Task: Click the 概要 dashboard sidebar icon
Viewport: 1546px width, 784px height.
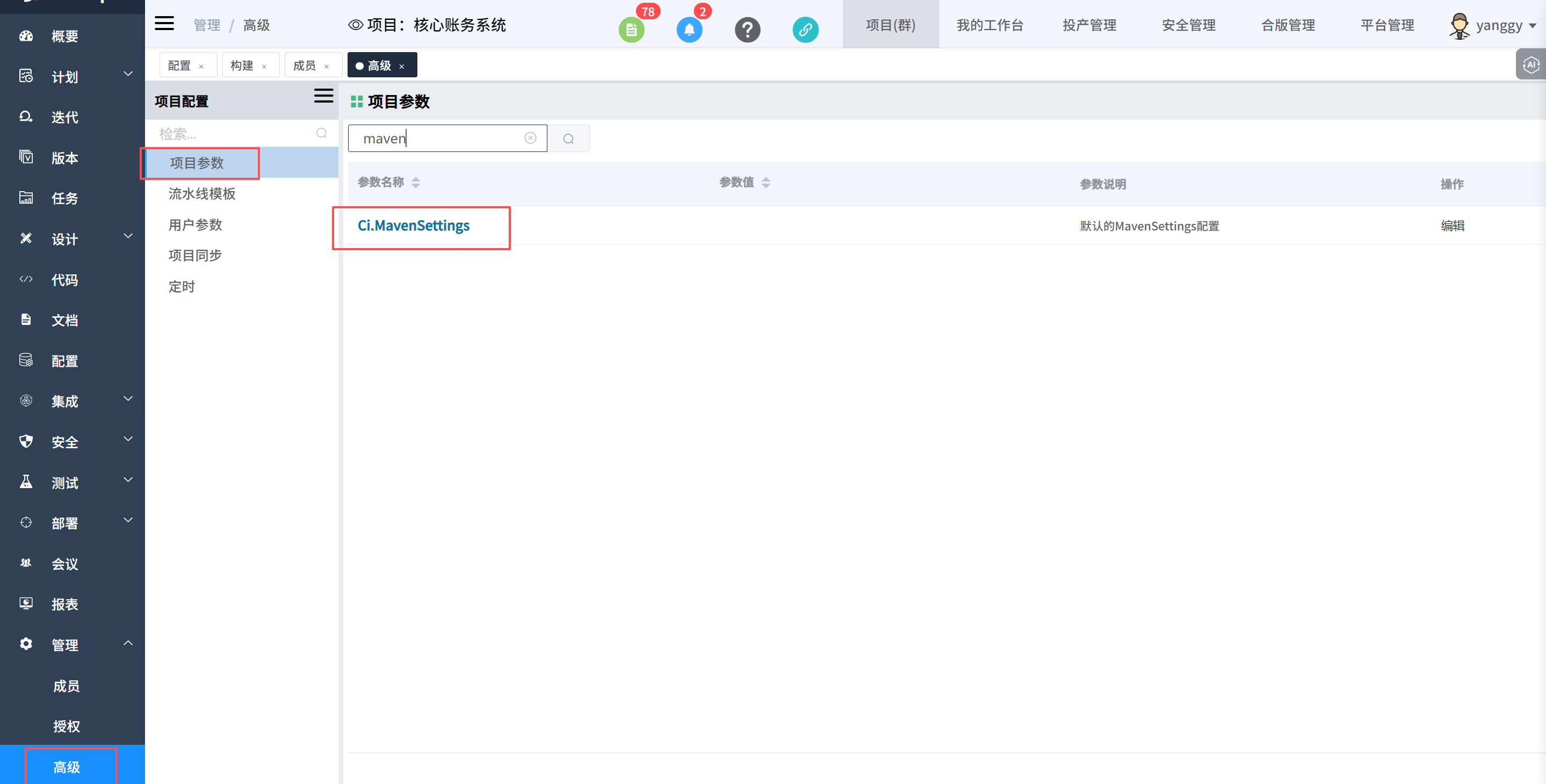Action: click(x=26, y=36)
